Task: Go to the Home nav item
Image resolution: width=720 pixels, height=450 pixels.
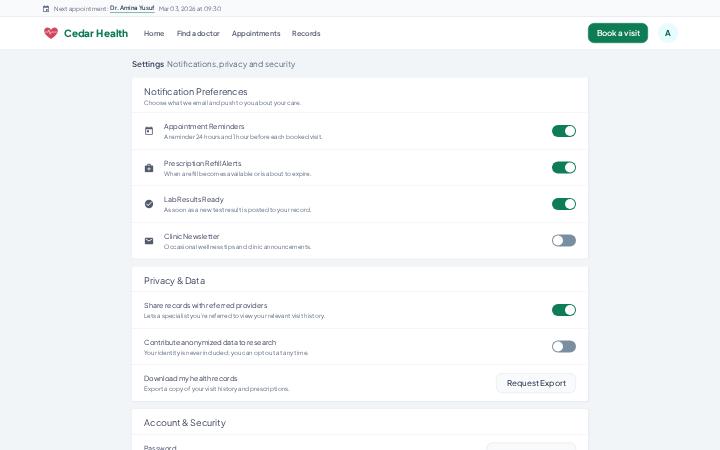Action: coord(154,34)
